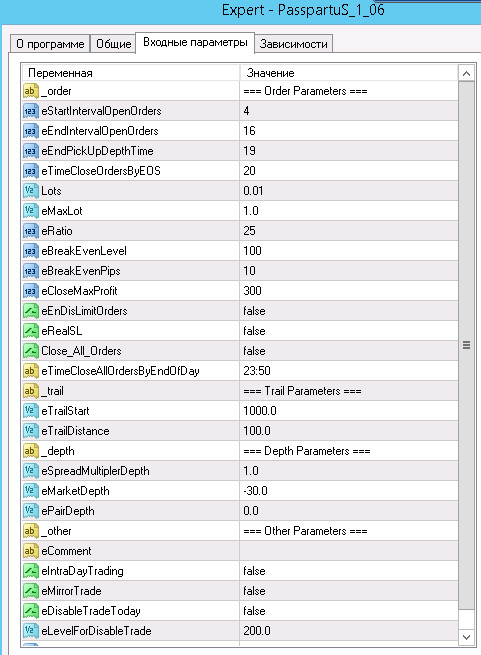This screenshot has height=655, width=481.
Task: Click the double-type icon beside ePairDepth
Action: point(31,511)
